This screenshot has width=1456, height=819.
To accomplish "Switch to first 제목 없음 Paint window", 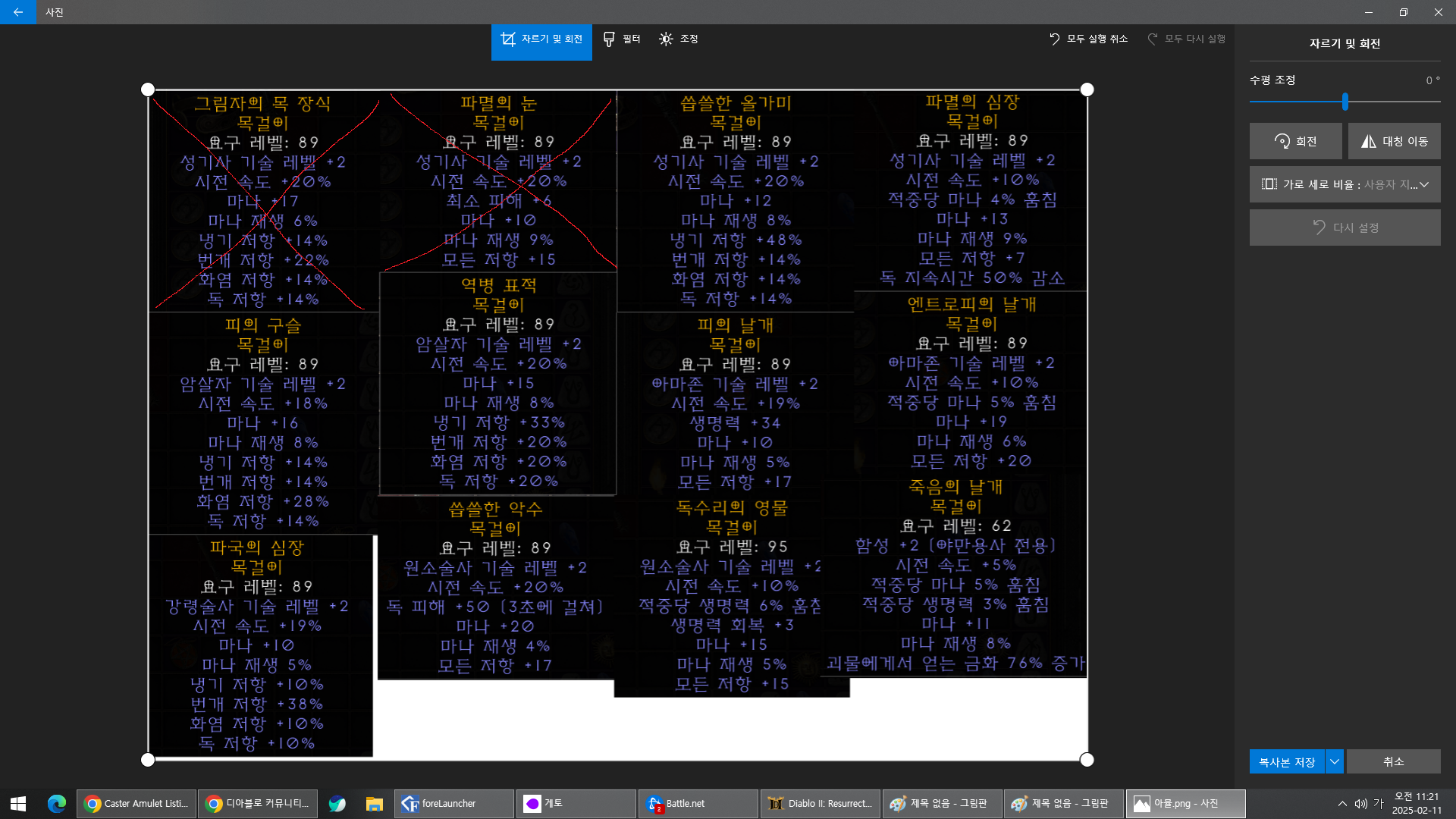I will pos(942,803).
